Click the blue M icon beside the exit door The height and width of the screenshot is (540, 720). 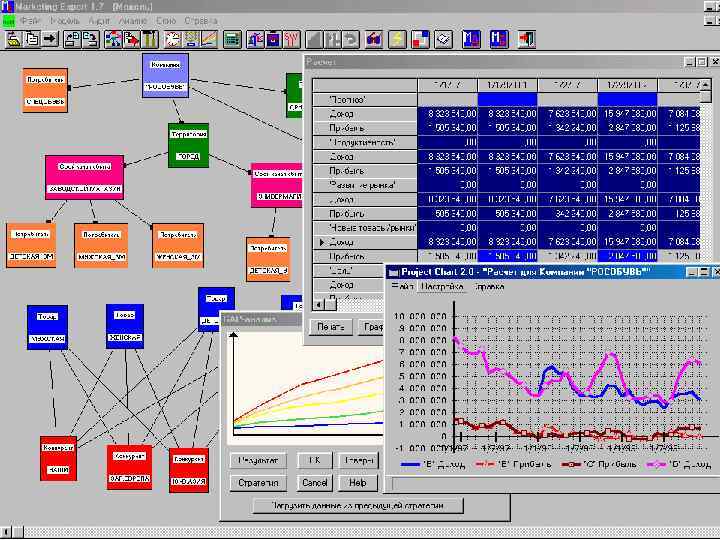499,39
